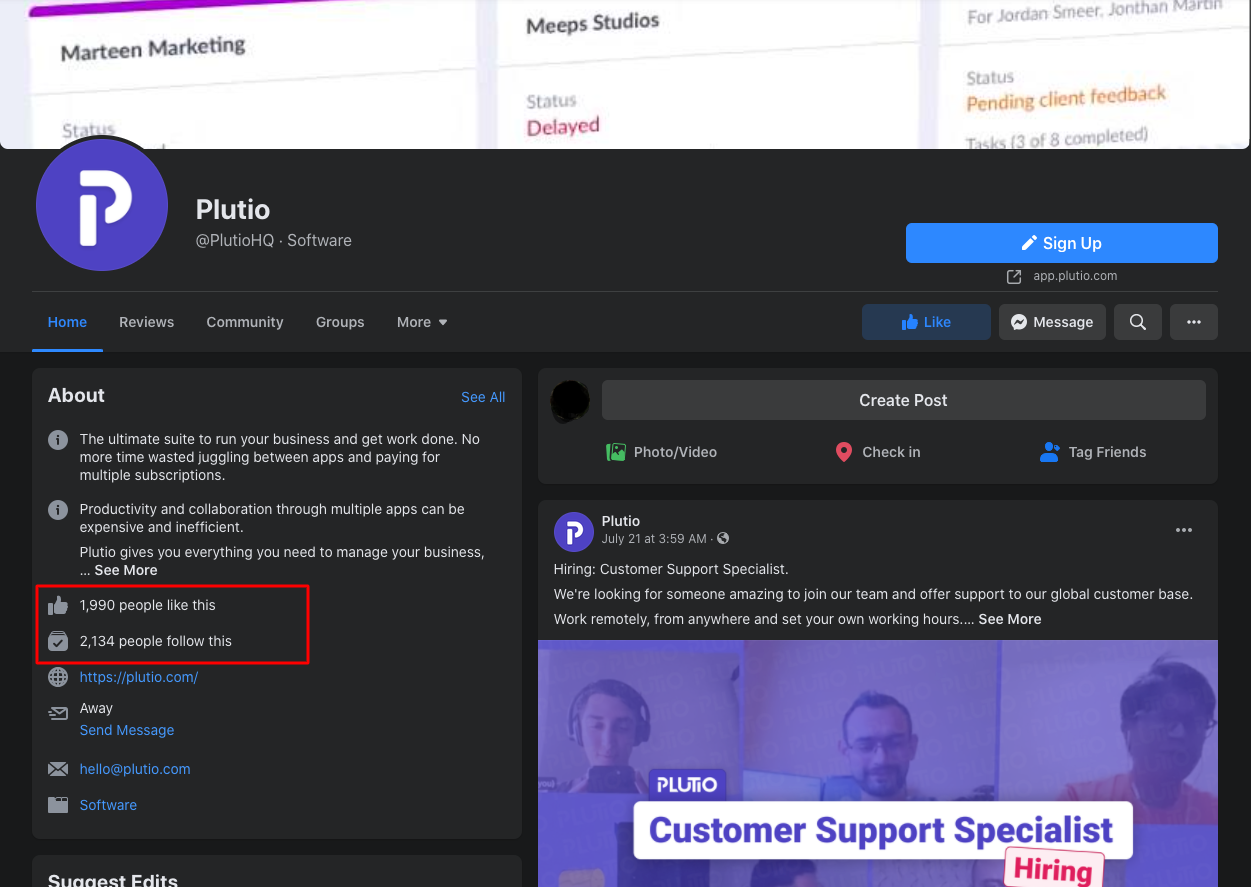
Task: Click See All in About section
Action: point(483,397)
